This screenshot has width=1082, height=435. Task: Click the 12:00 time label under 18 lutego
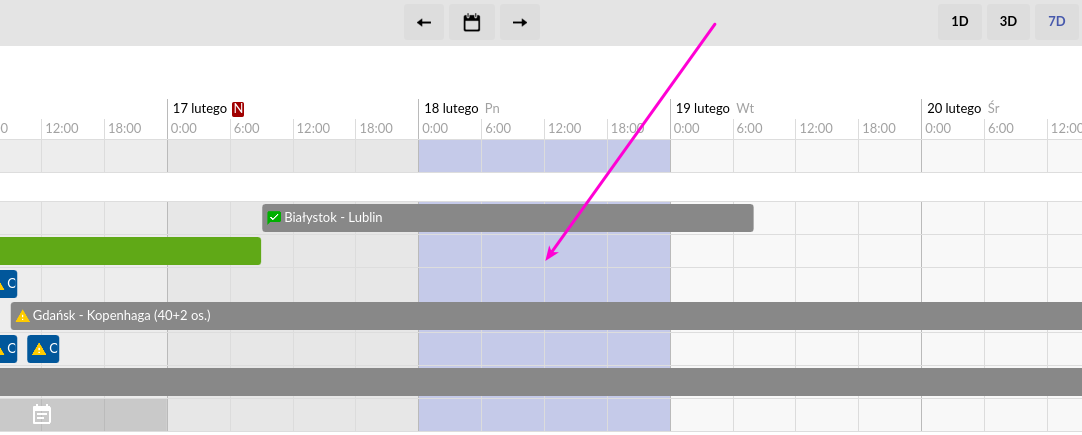[564, 128]
